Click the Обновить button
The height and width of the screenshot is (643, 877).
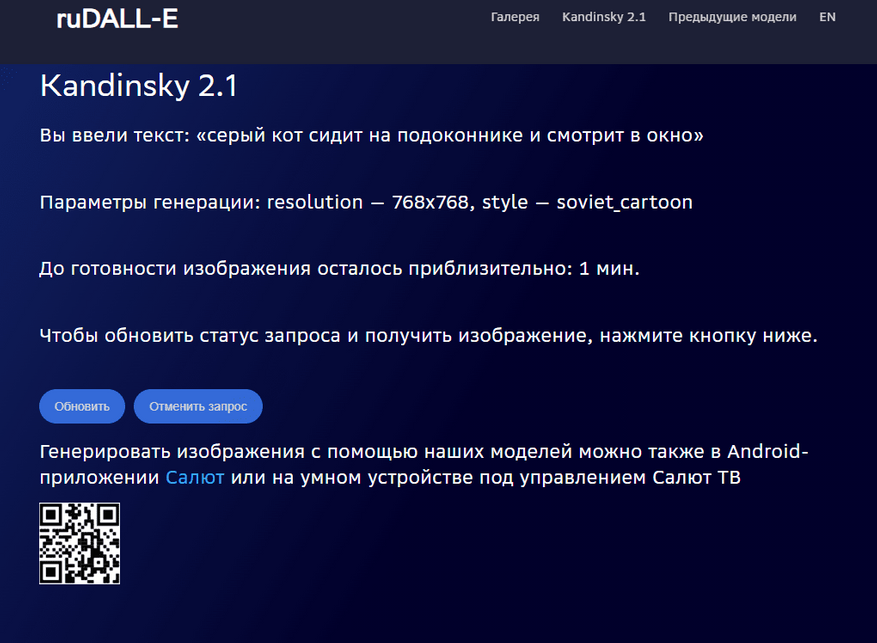coord(82,406)
